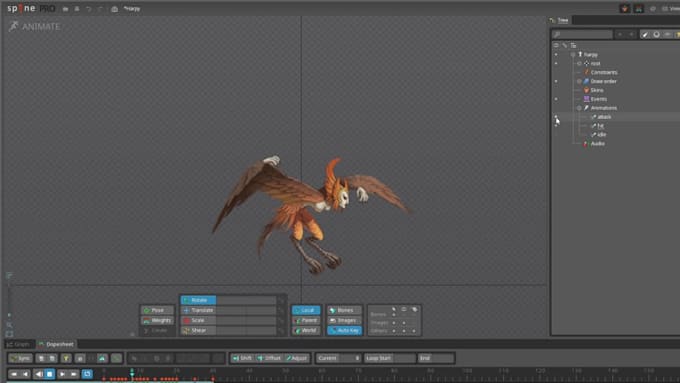Image resolution: width=680 pixels, height=383 pixels.
Task: Toggle visibility dot for hit animation row
Action: [556, 126]
